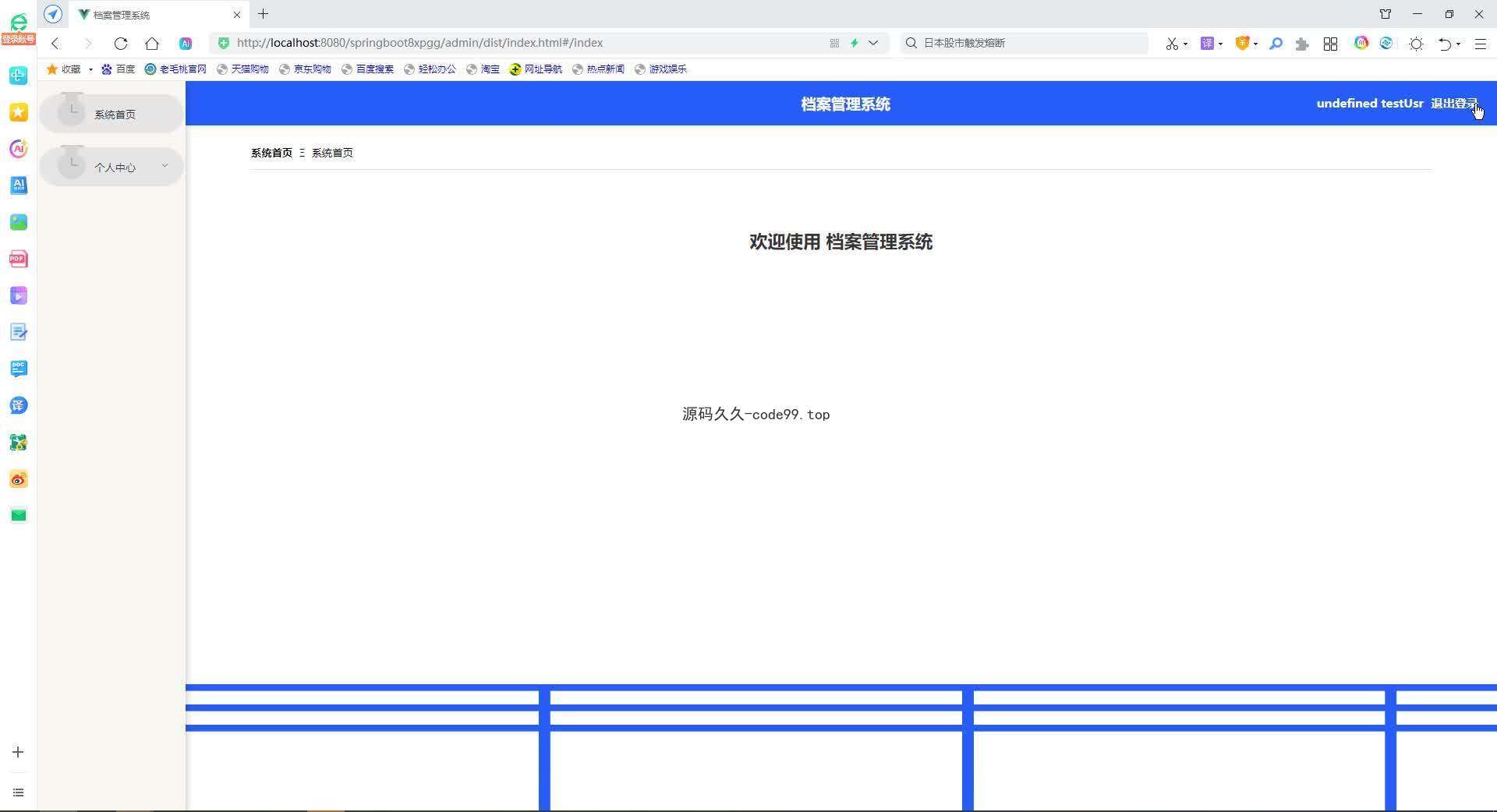The image size is (1497, 812).
Task: Click the undefined testUsr user label
Action: pos(1370,104)
